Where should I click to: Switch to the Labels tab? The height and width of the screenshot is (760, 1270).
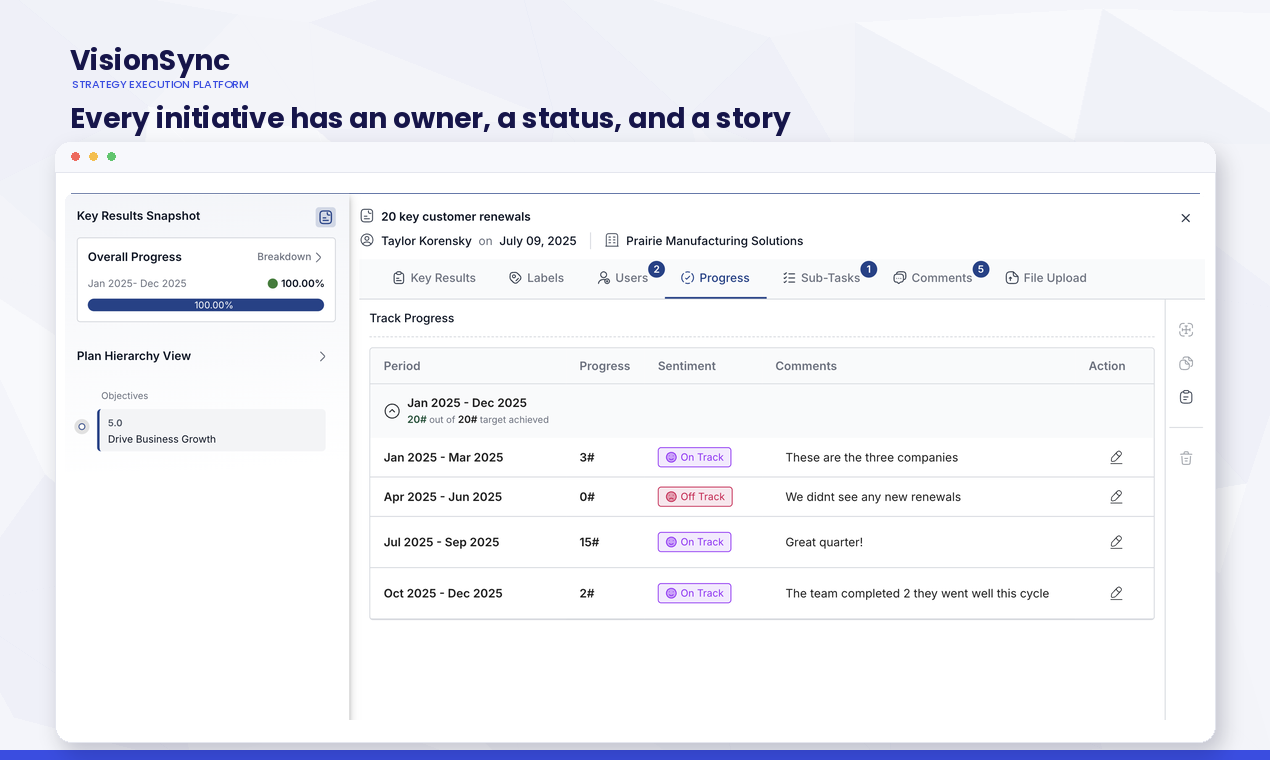[x=536, y=278]
